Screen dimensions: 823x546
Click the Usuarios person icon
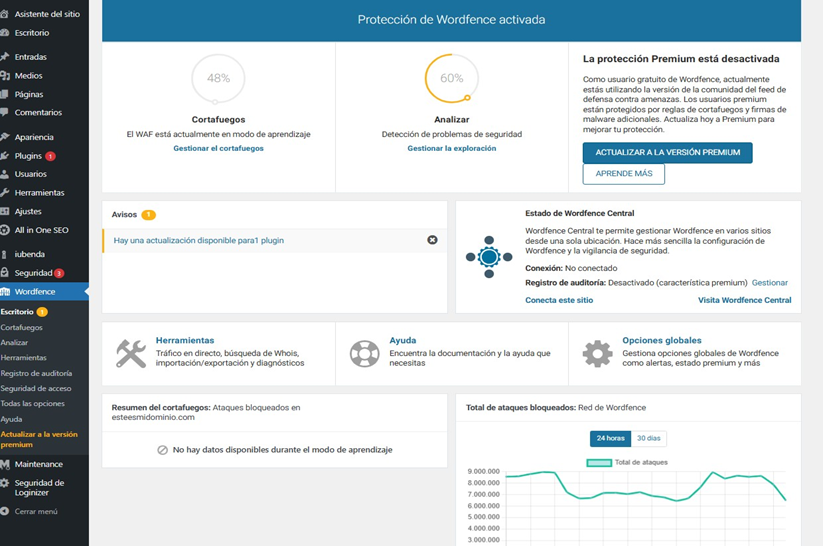5,174
